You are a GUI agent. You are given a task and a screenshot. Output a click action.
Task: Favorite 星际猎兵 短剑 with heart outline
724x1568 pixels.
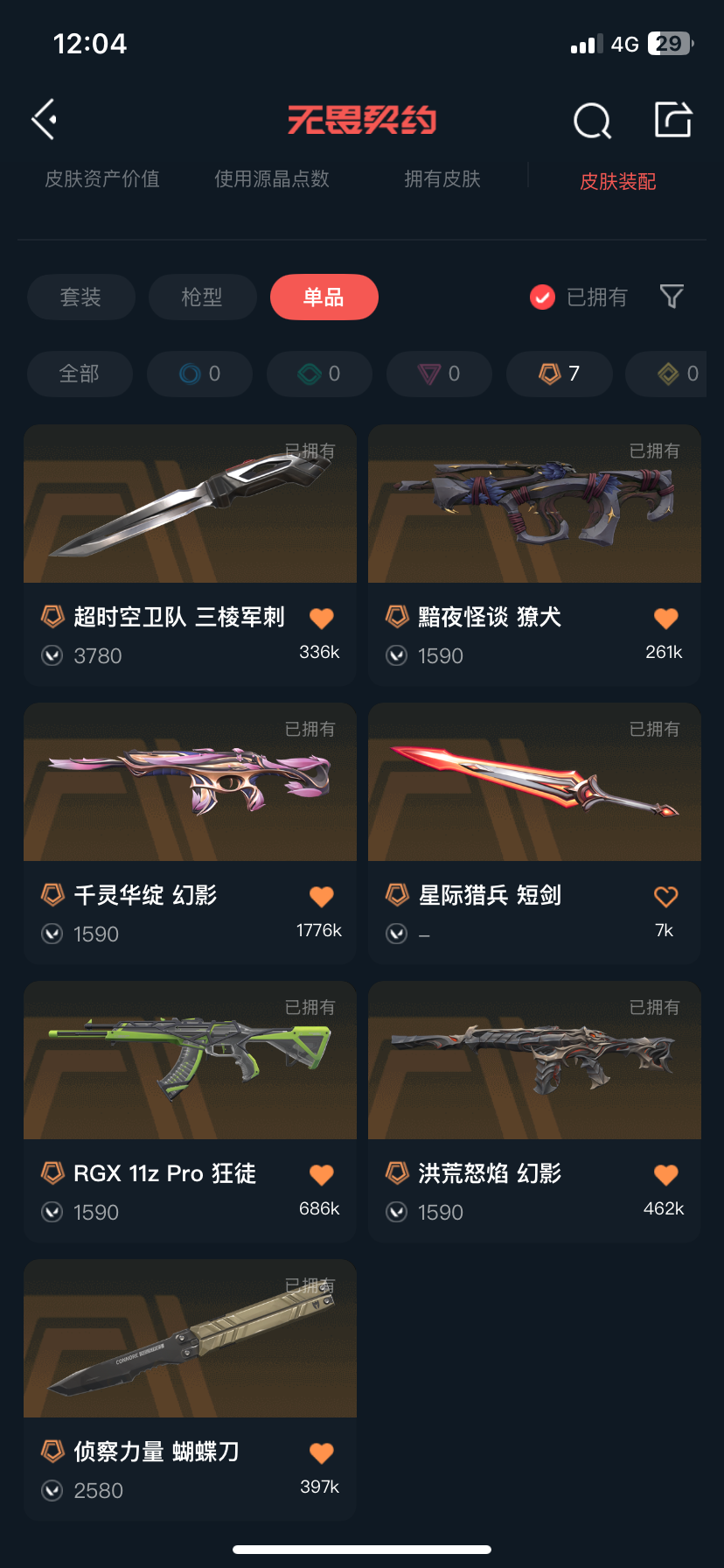(x=666, y=897)
